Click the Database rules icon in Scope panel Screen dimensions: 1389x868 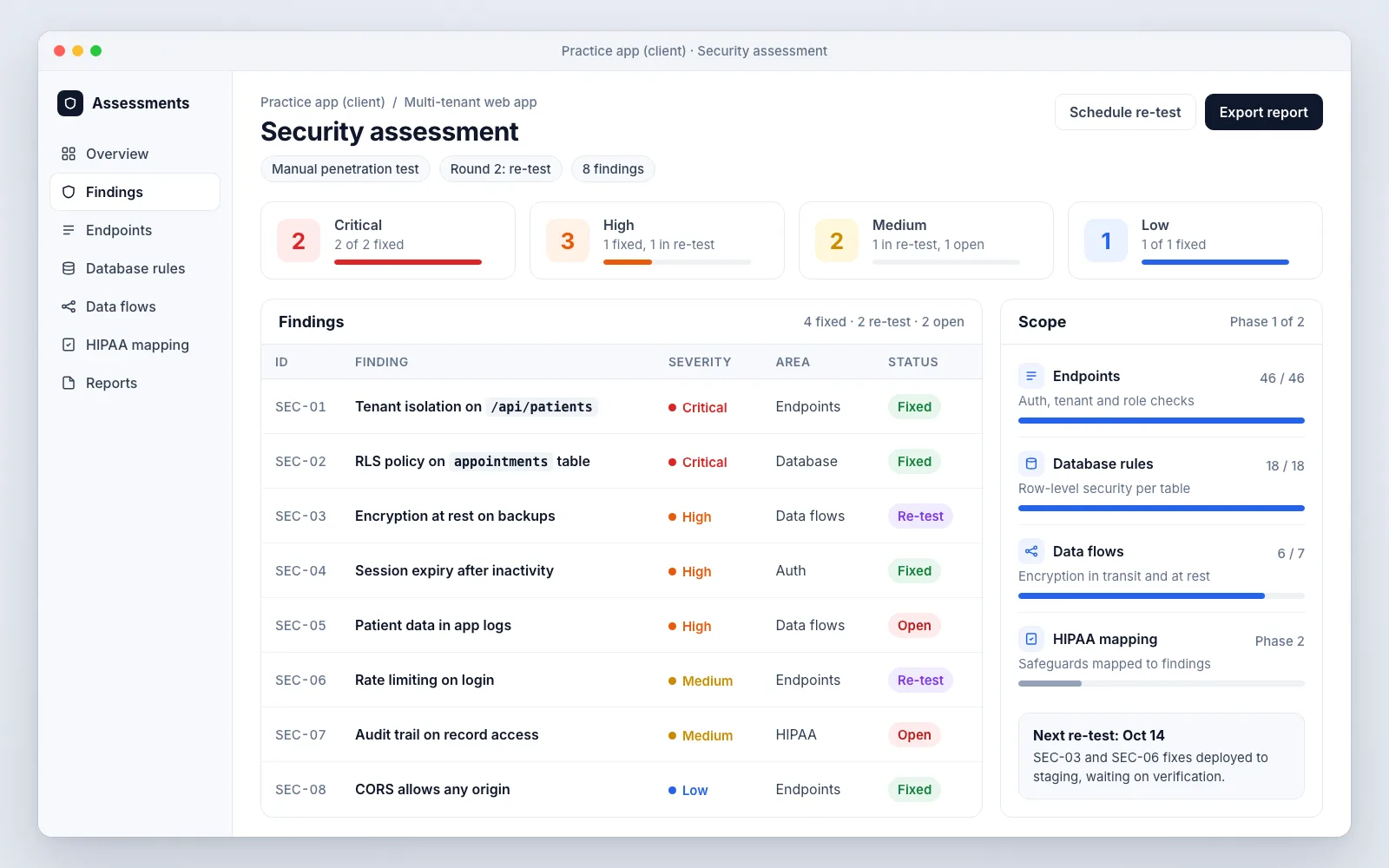pos(1031,464)
